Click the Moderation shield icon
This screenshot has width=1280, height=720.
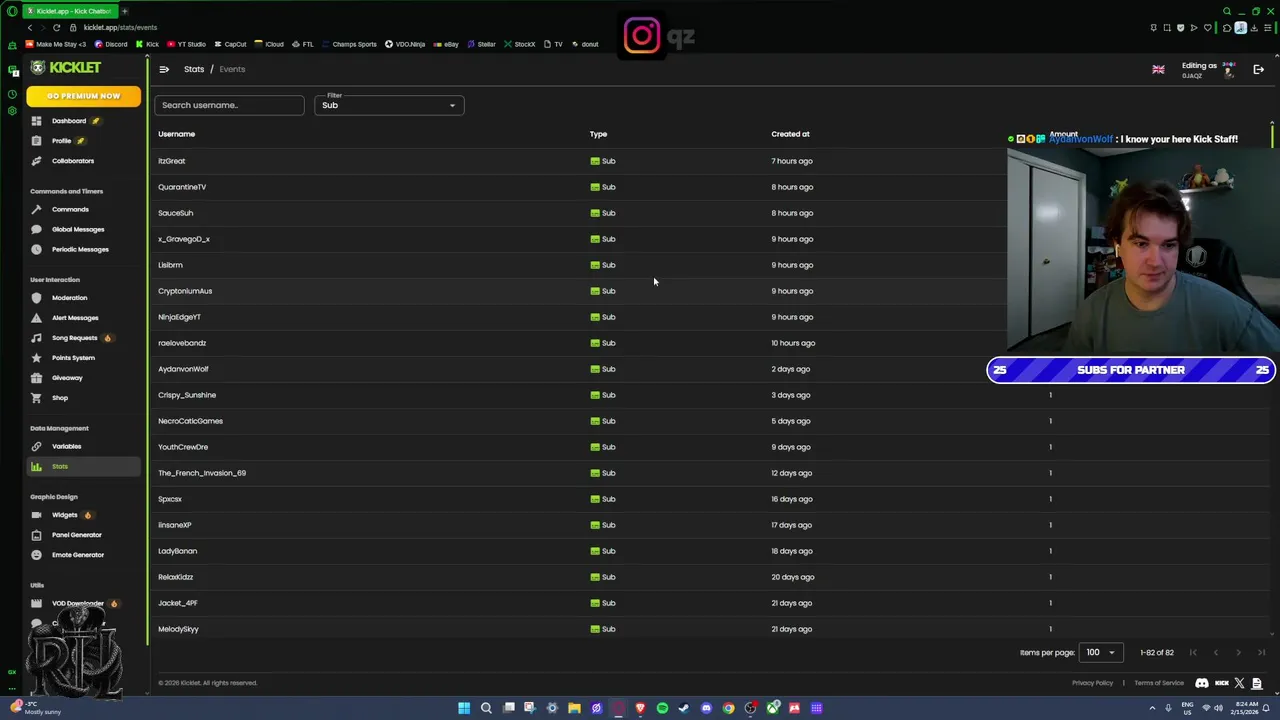pyautogui.click(x=37, y=298)
